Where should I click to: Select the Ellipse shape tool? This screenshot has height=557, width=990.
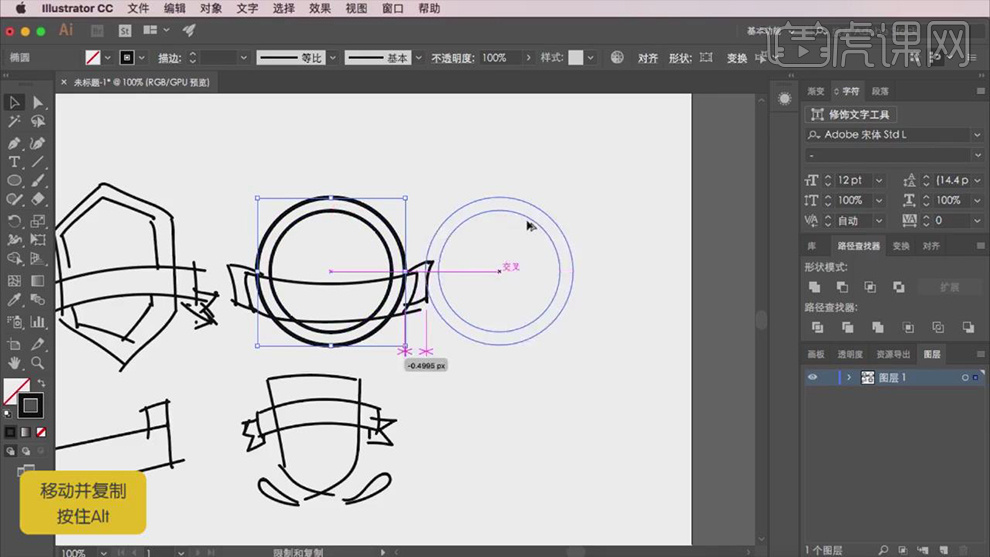point(14,181)
